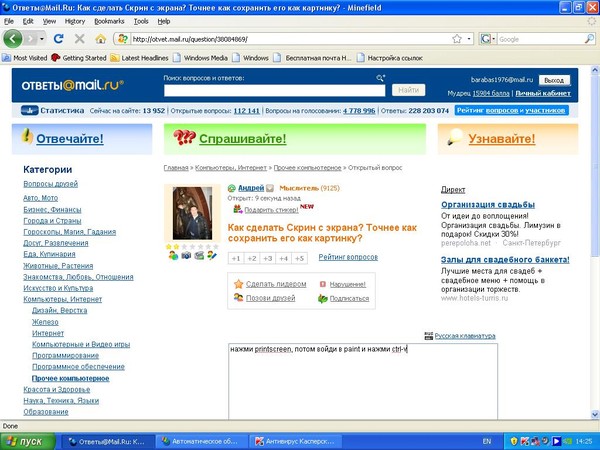Click the mail envelope icon next to Андрей
Viewport: 600px width, 450px height.
270,188
